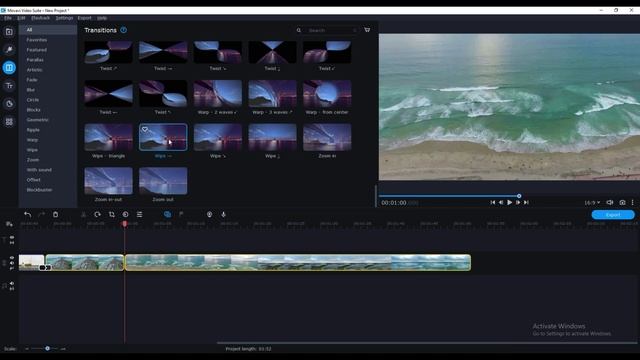This screenshot has width=640, height=360.
Task: Open the Titles tab icon
Action: [9, 86]
